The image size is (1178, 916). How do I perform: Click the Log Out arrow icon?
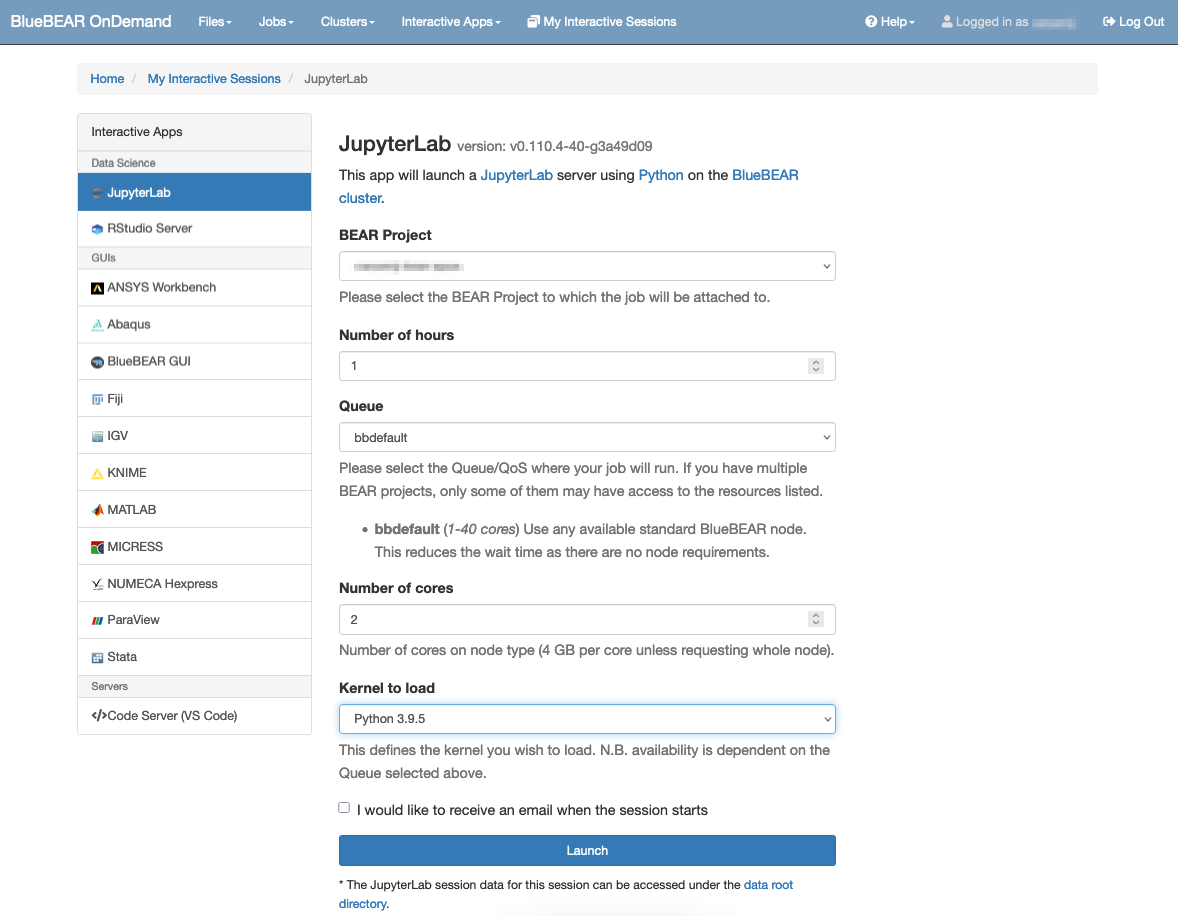1108,22
